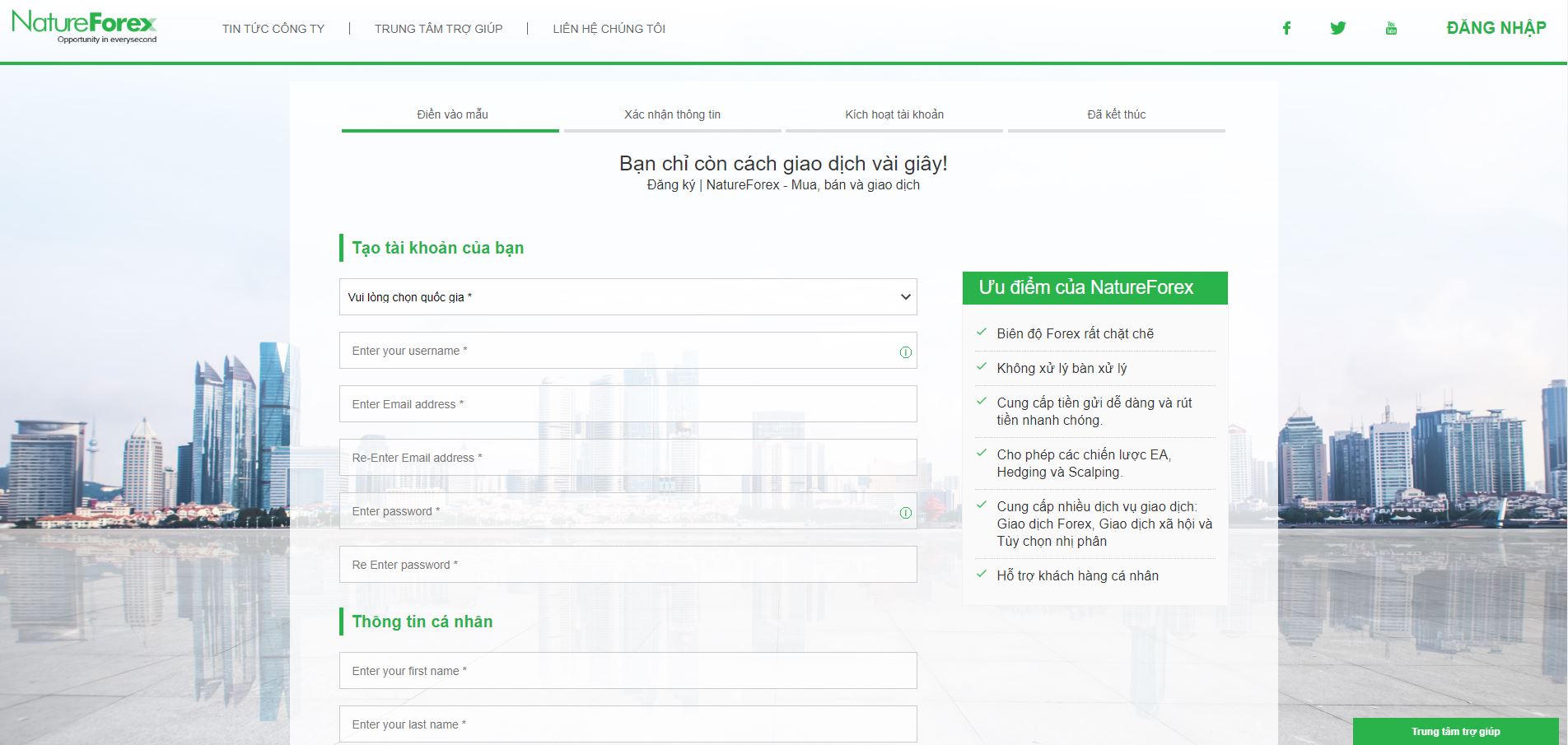
Task: Click Cung cấp tiền gửi dễ dàng item
Action: pos(1094,412)
